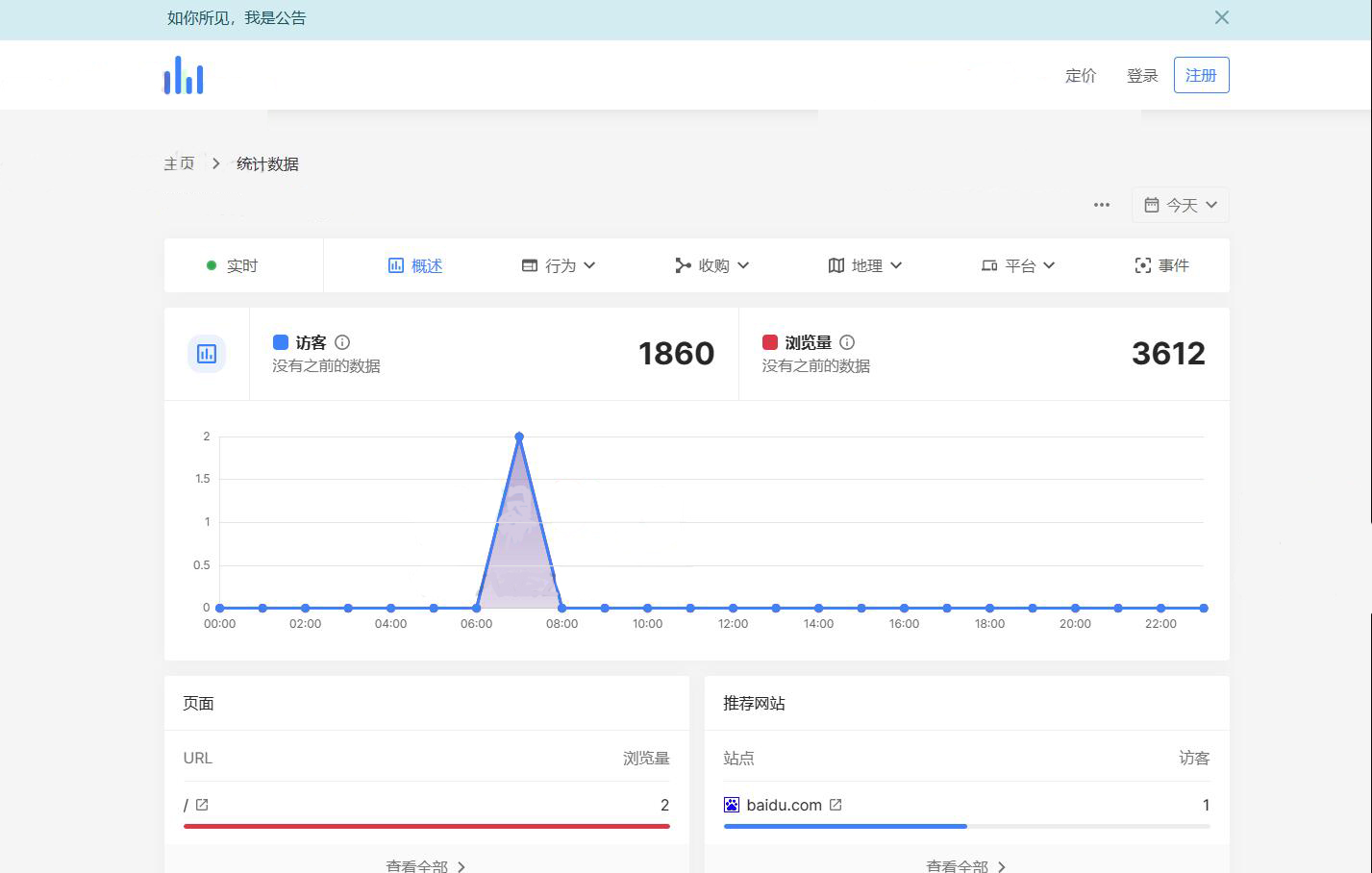Open the 定价 pricing page
The image size is (1372, 873).
1081,76
